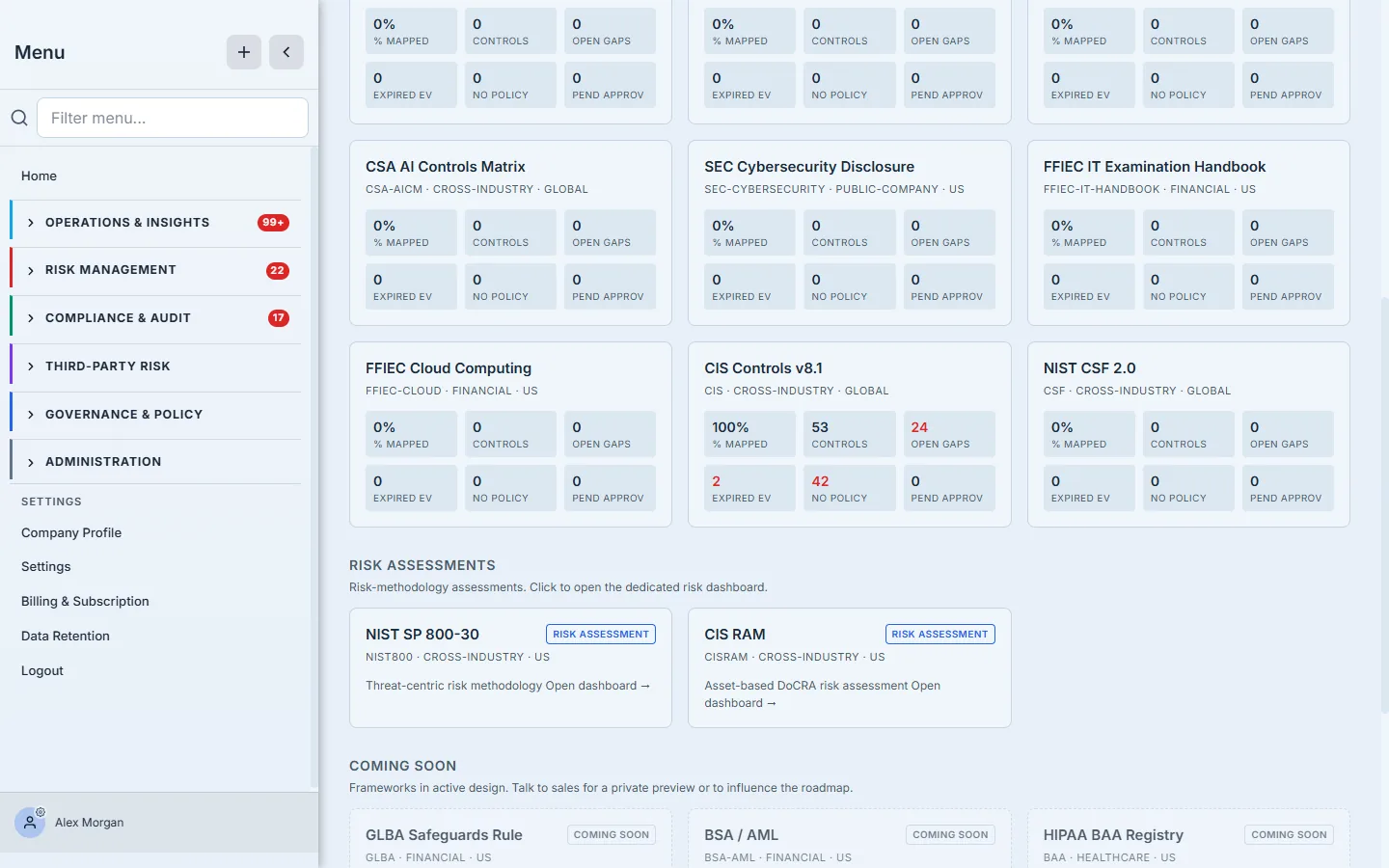1389x868 pixels.
Task: Click 53 Controls tile in CIS Controls
Action: point(849,434)
